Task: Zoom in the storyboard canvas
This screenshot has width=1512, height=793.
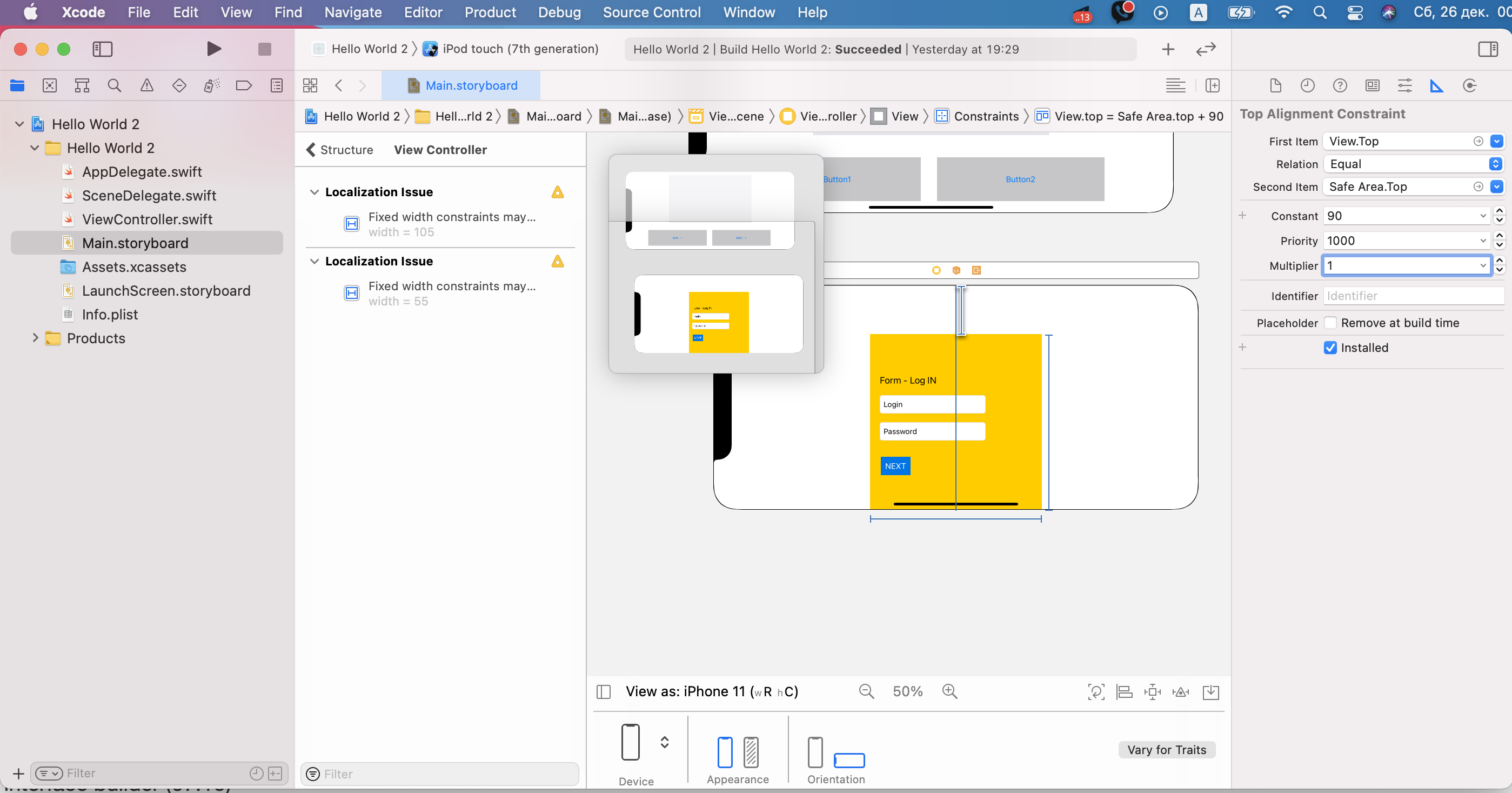Action: pyautogui.click(x=949, y=691)
